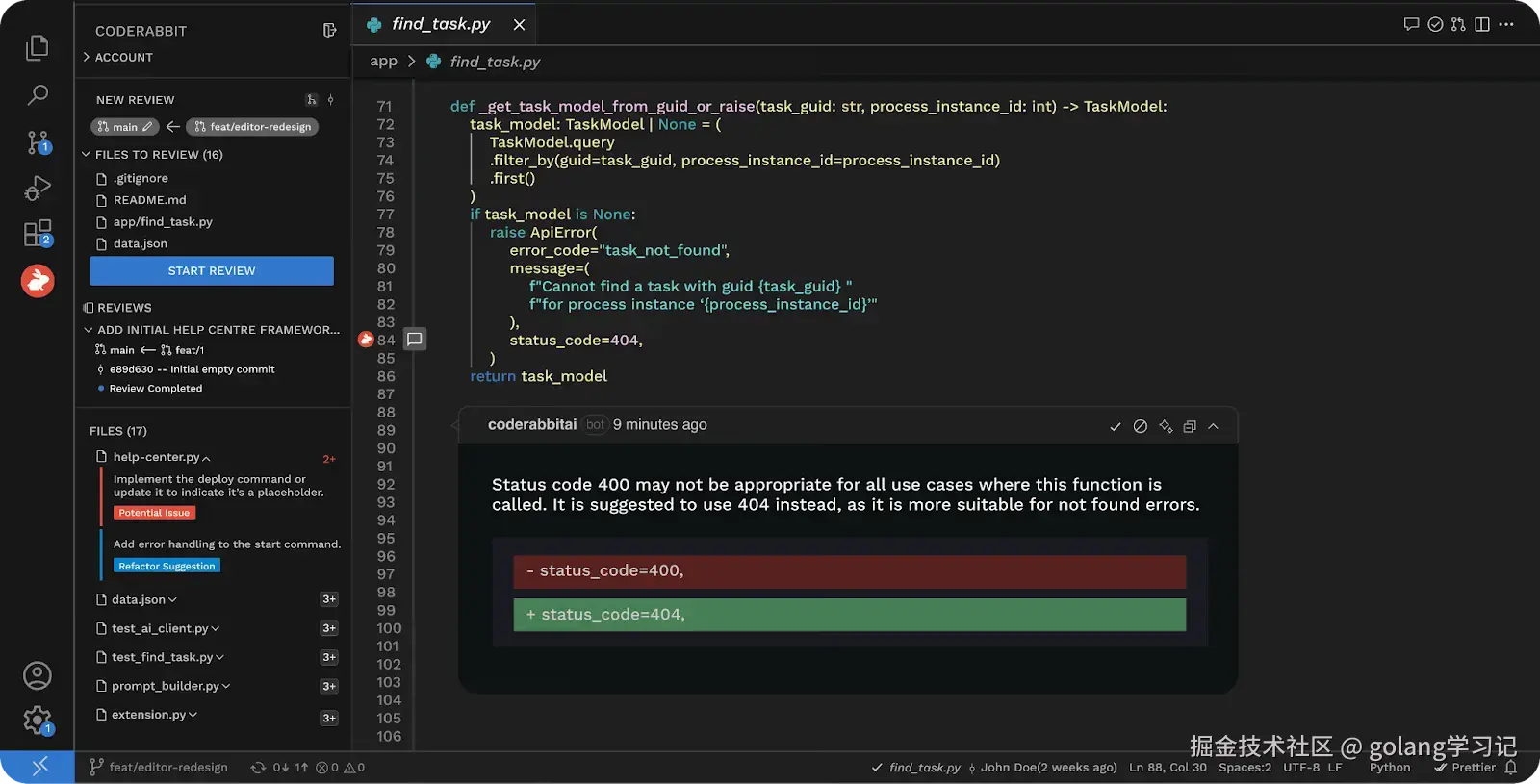Open the Source Control view
The image size is (1540, 784).
click(x=37, y=142)
